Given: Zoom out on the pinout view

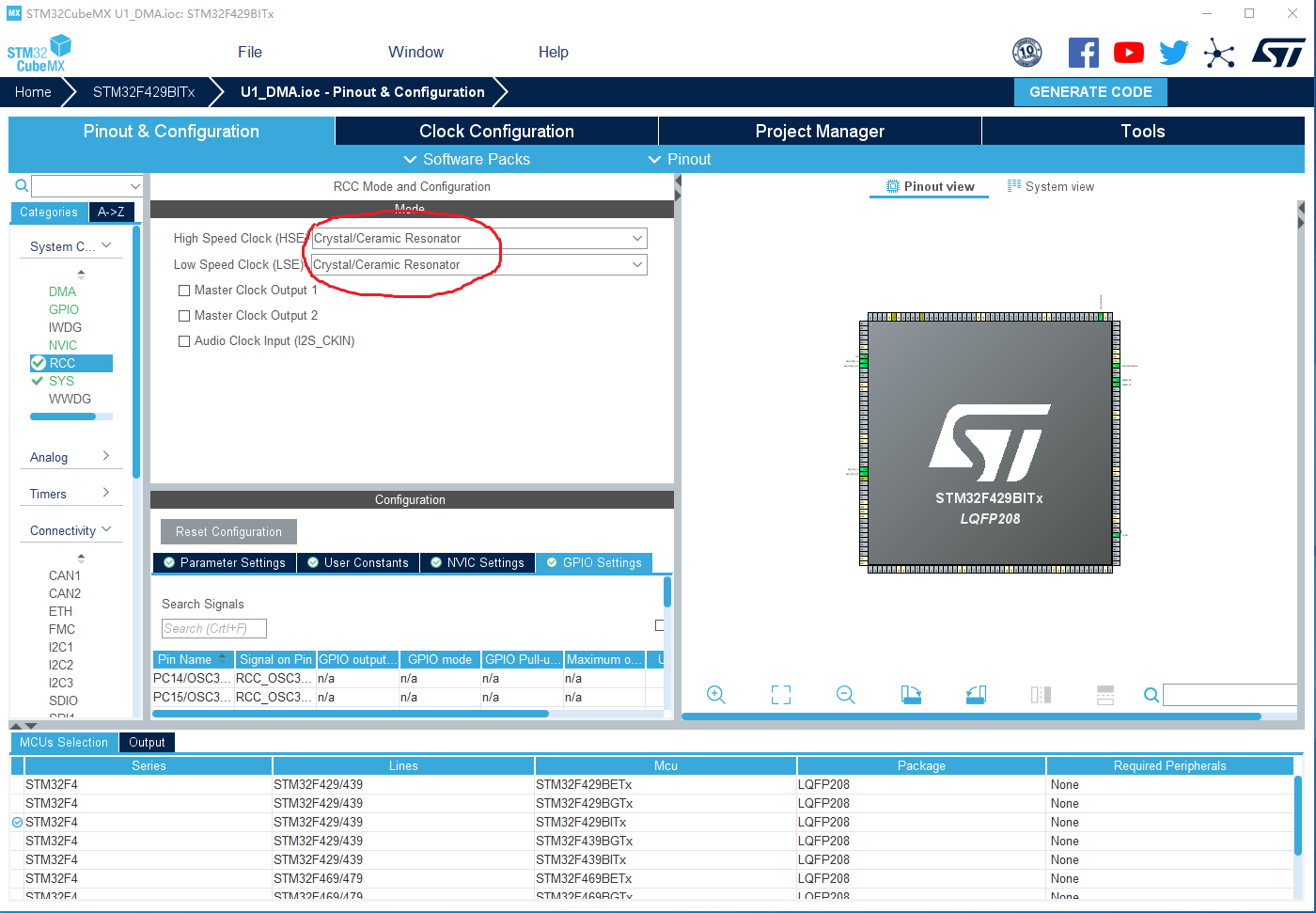Looking at the screenshot, I should tap(845, 694).
